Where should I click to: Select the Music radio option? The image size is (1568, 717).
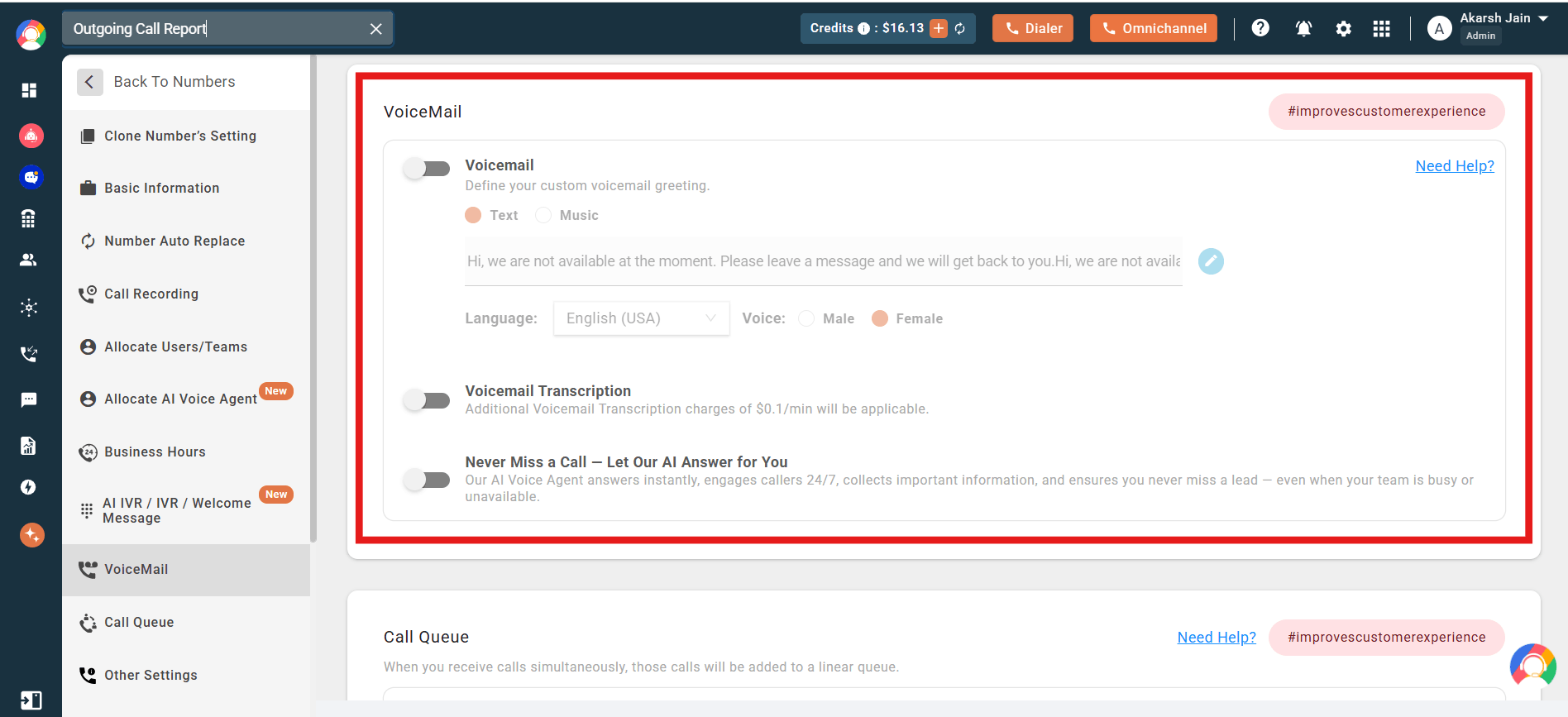543,215
